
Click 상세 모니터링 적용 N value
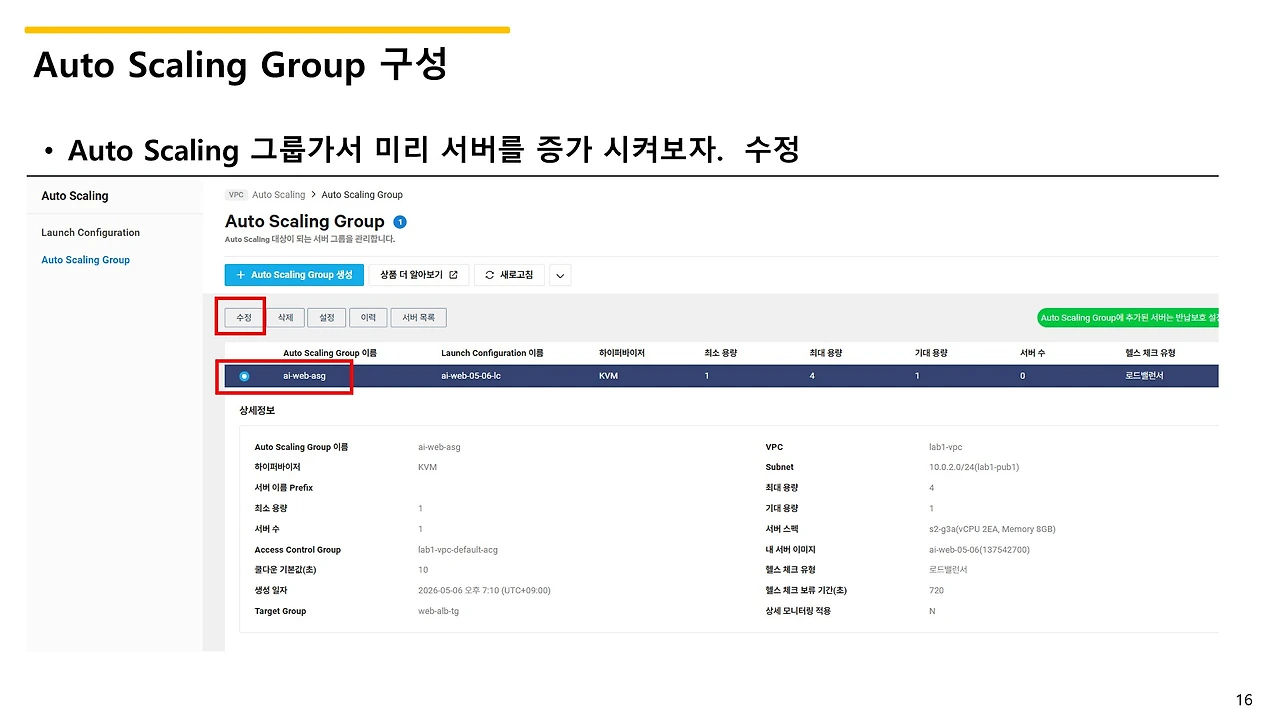[x=932, y=611]
